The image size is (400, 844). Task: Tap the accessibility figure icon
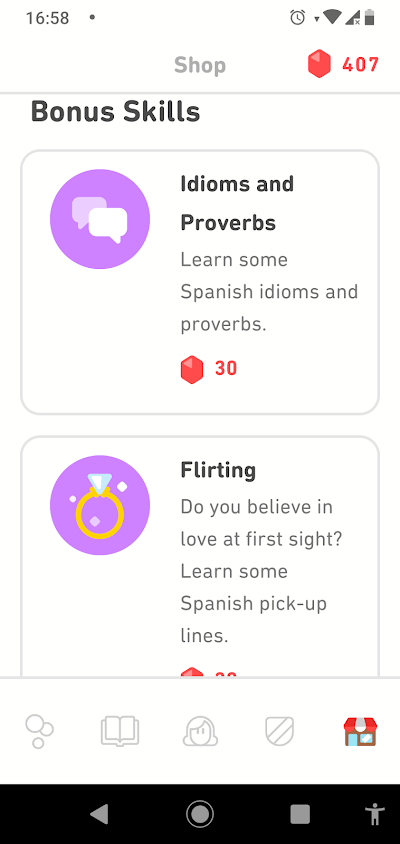[374, 814]
